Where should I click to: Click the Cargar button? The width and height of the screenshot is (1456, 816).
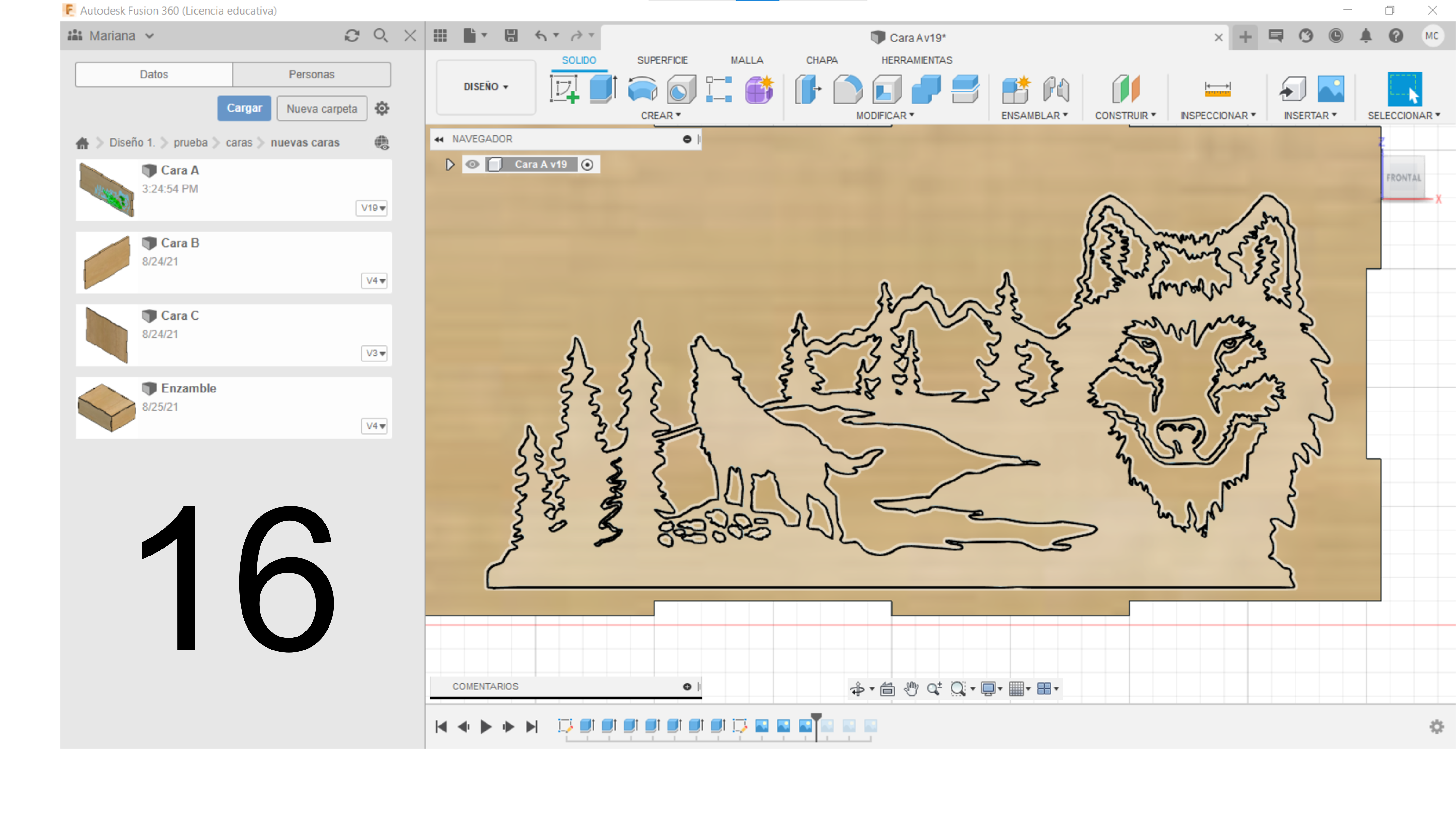(244, 108)
